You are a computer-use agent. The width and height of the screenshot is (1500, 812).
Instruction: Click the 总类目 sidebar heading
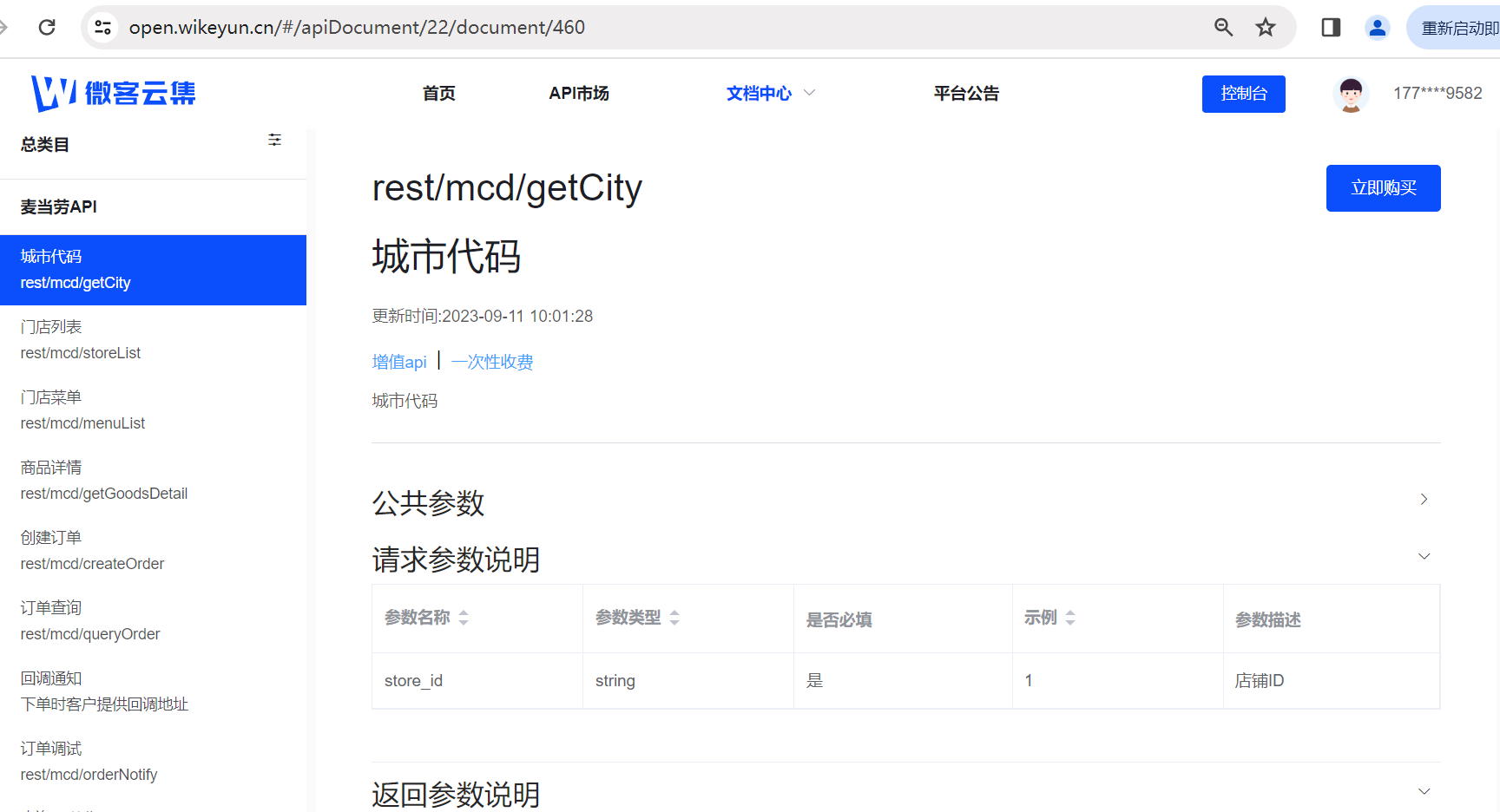coord(45,144)
